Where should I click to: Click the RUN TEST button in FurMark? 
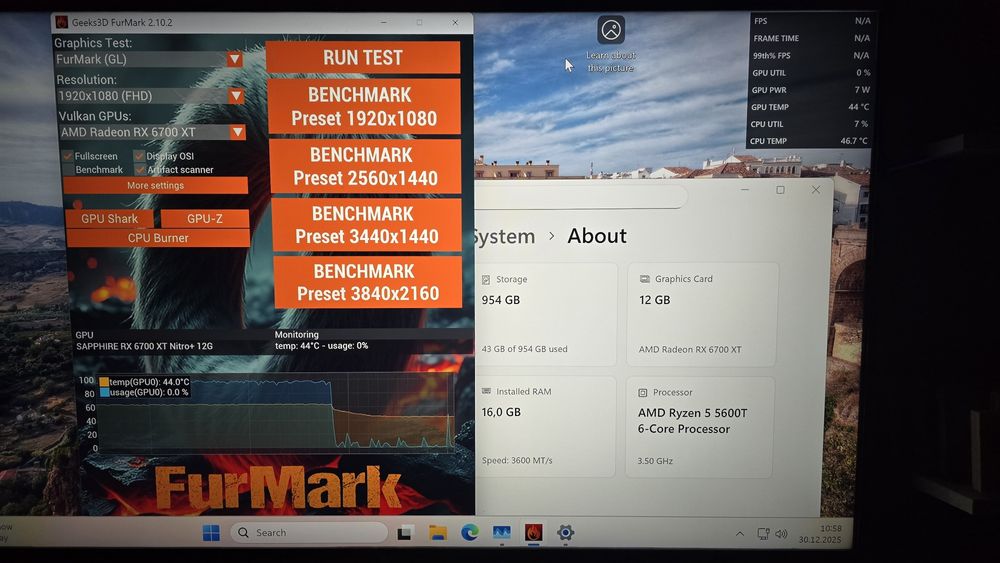[x=362, y=57]
